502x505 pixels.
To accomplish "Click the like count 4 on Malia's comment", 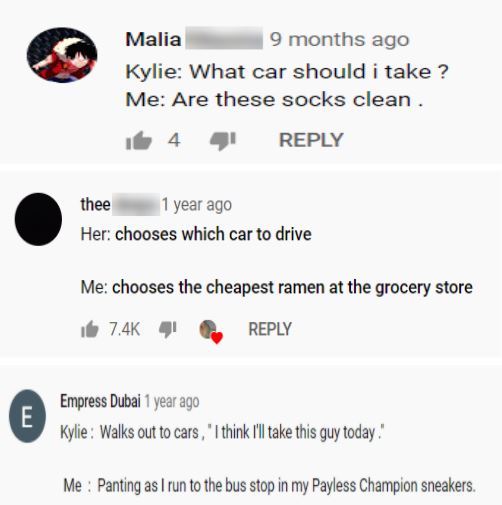I will tap(174, 140).
